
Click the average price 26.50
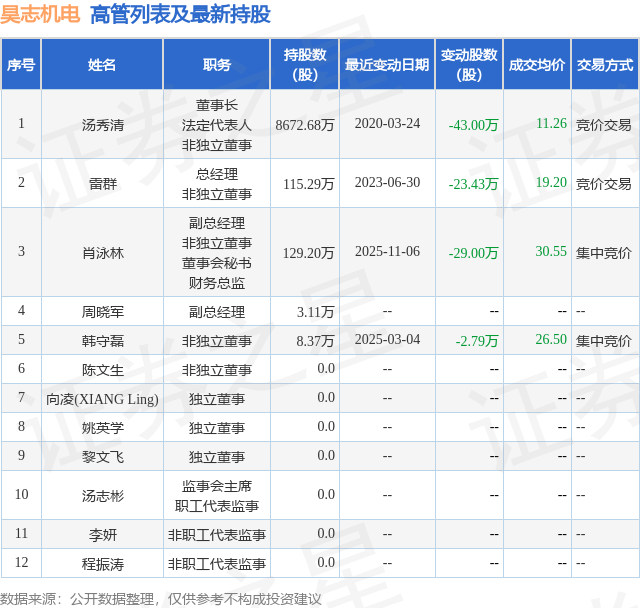(551, 339)
